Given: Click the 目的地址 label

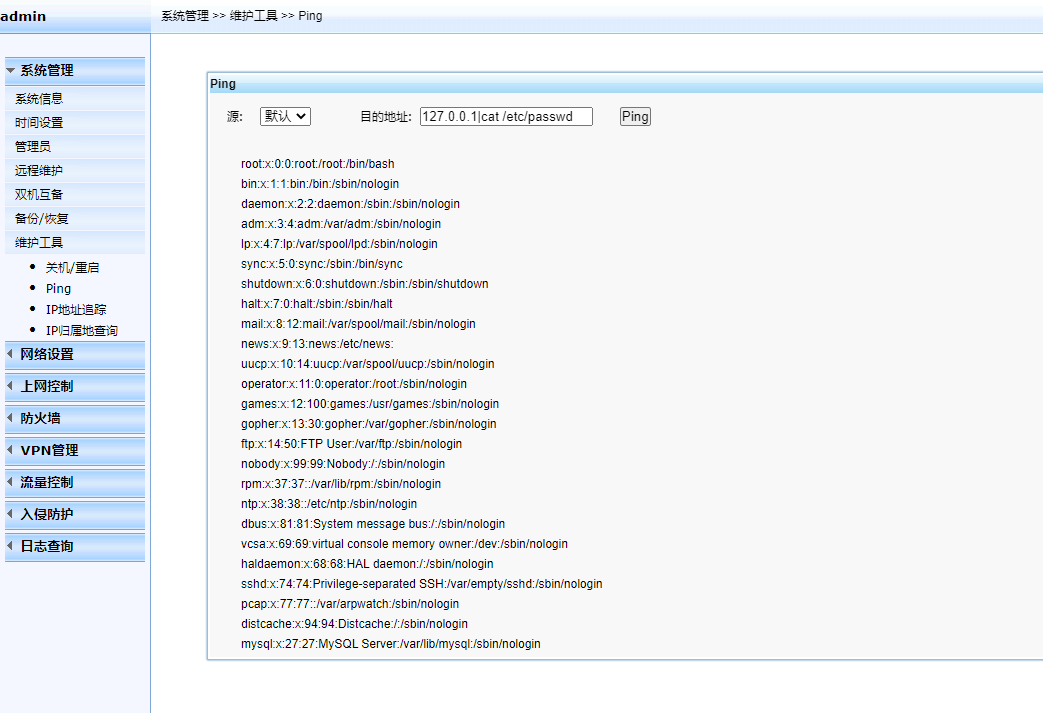Looking at the screenshot, I should click(x=386, y=116).
